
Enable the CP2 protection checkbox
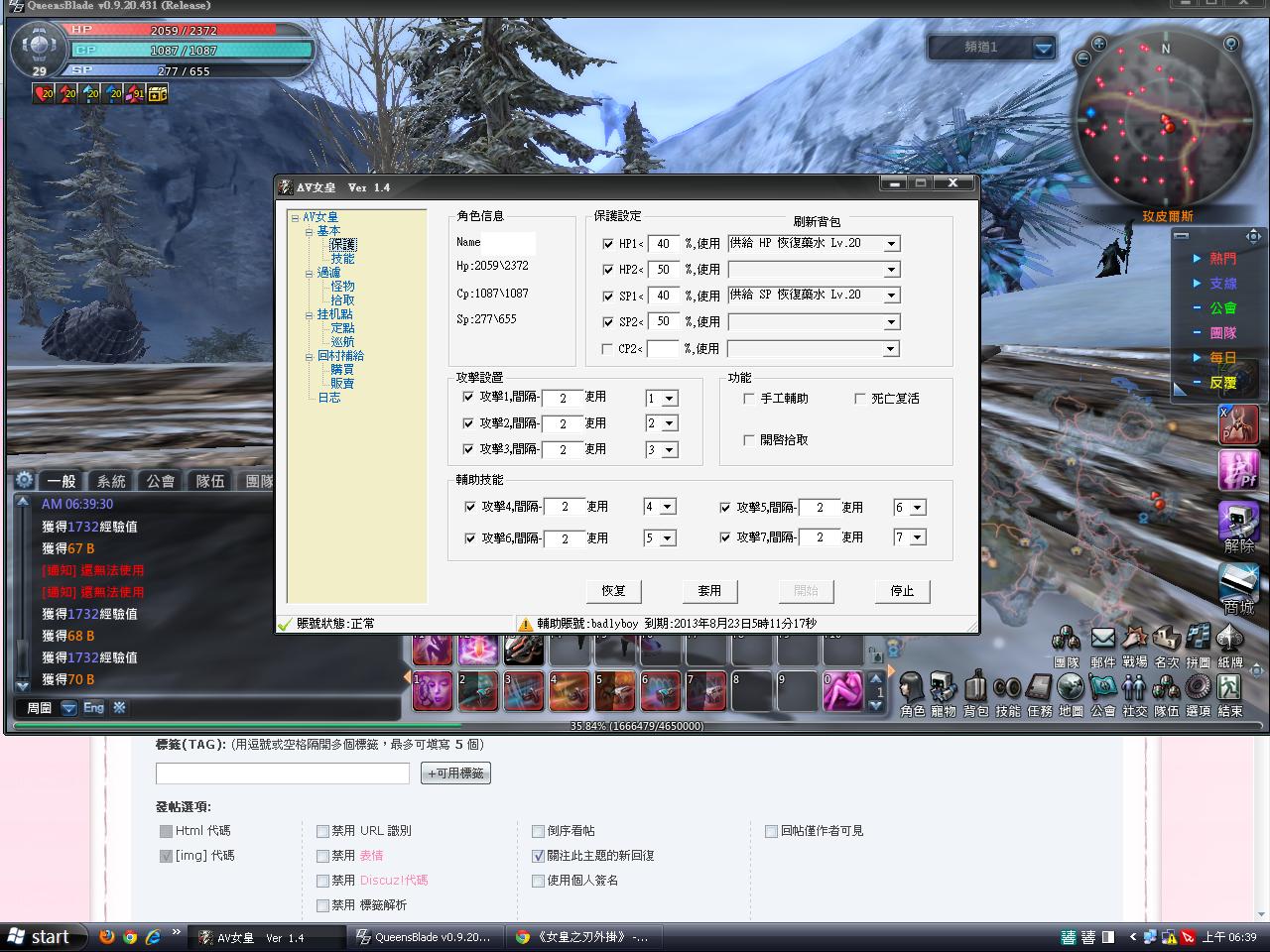(608, 349)
